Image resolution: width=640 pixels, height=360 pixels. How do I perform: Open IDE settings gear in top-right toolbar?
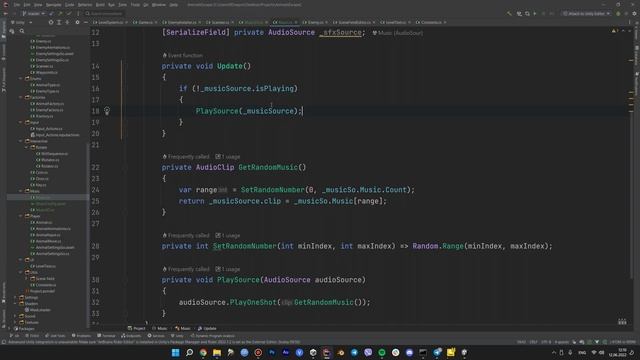pyautogui.click(x=635, y=13)
